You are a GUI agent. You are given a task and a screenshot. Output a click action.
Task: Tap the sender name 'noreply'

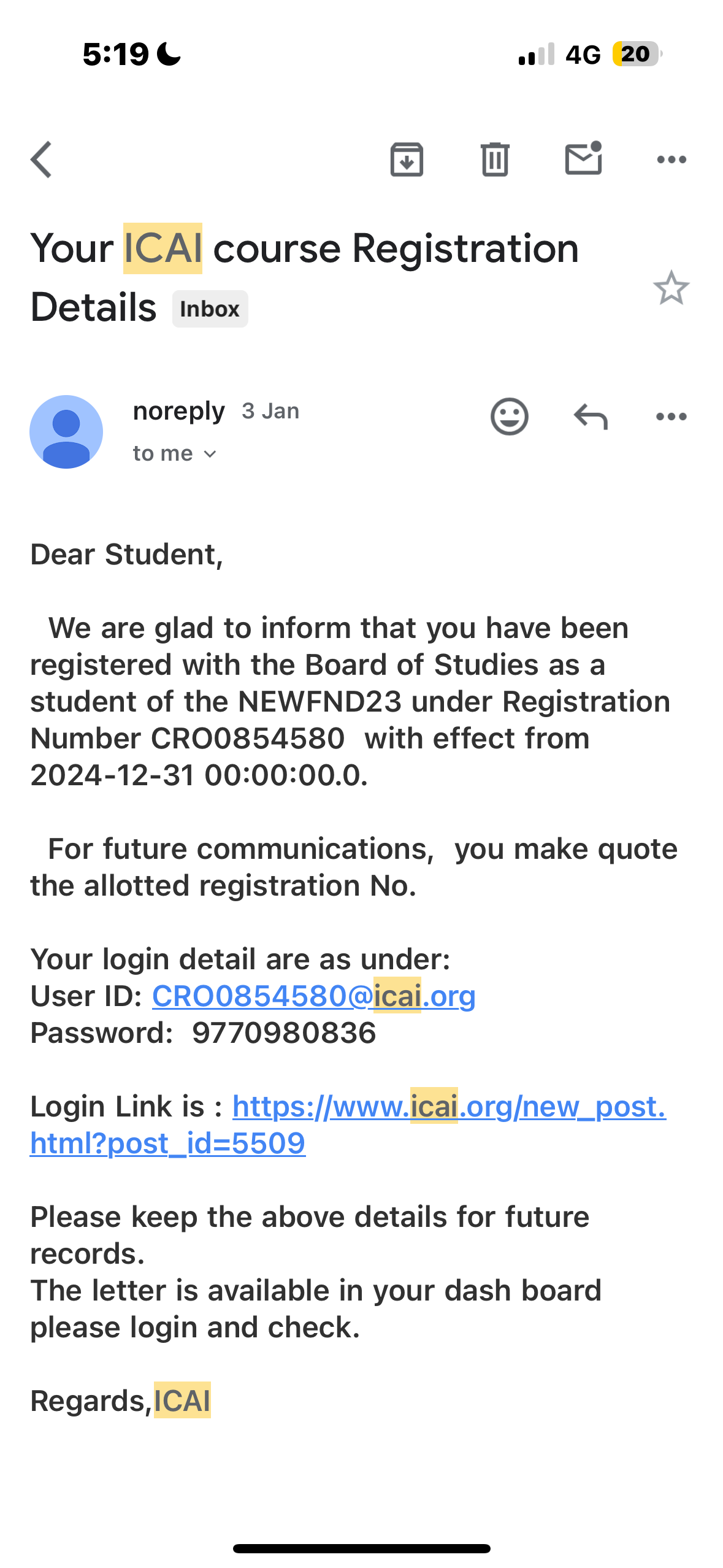pyautogui.click(x=178, y=411)
